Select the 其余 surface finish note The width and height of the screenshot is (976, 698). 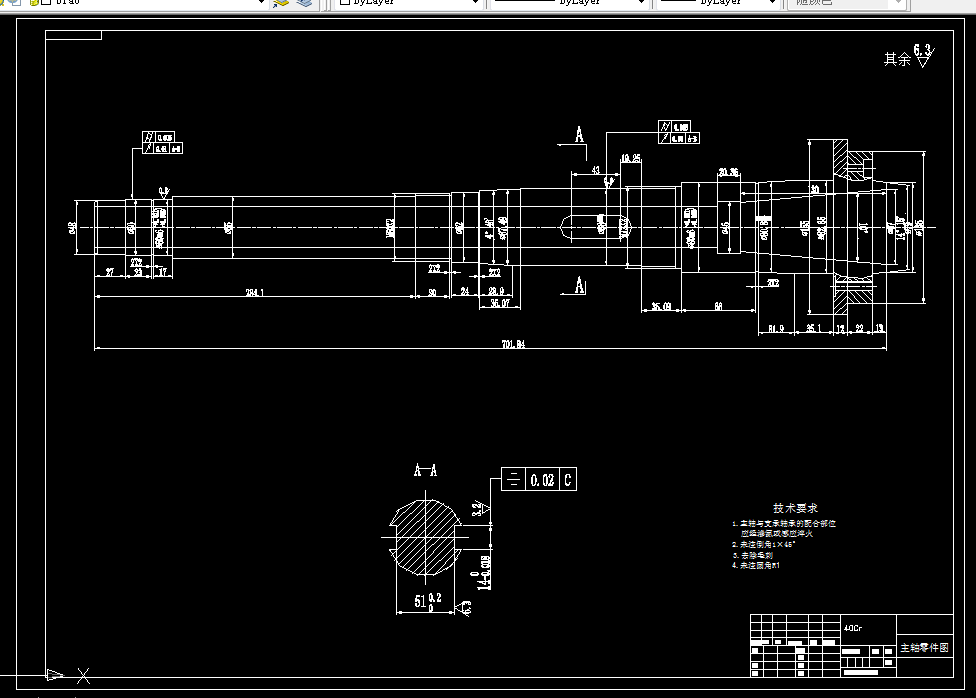pyautogui.click(x=897, y=59)
